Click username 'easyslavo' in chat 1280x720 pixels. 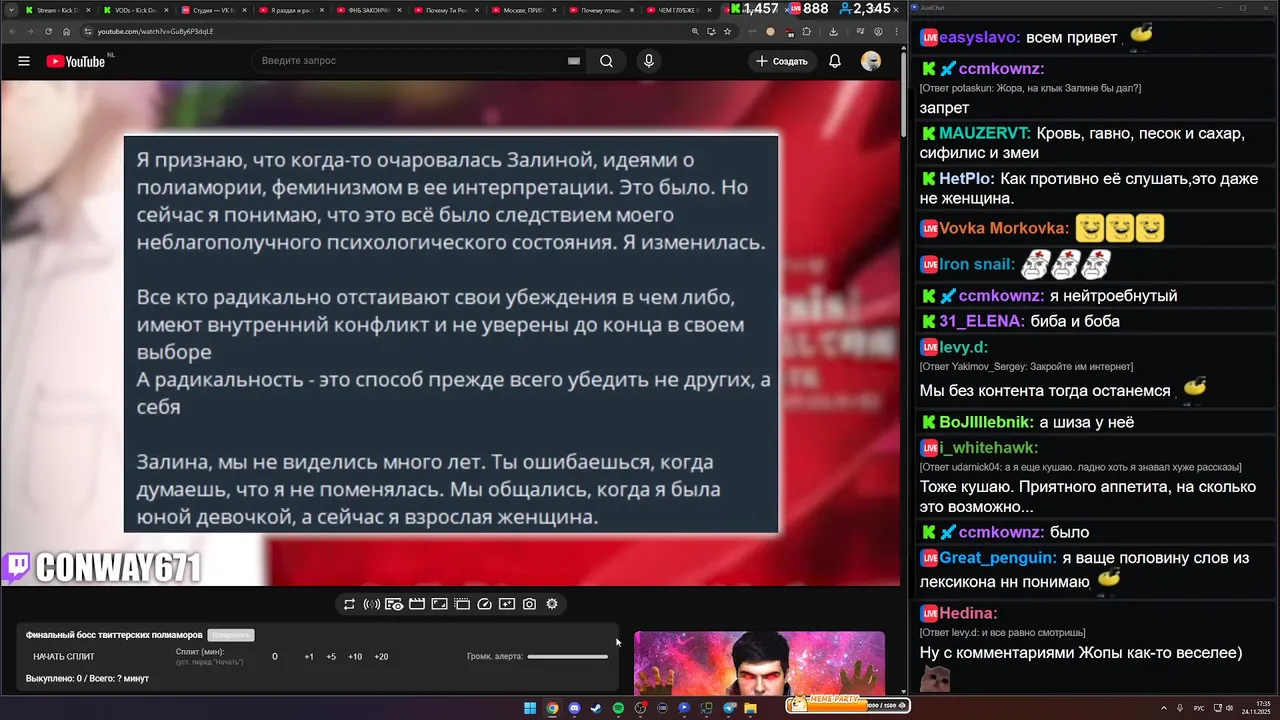click(x=980, y=37)
